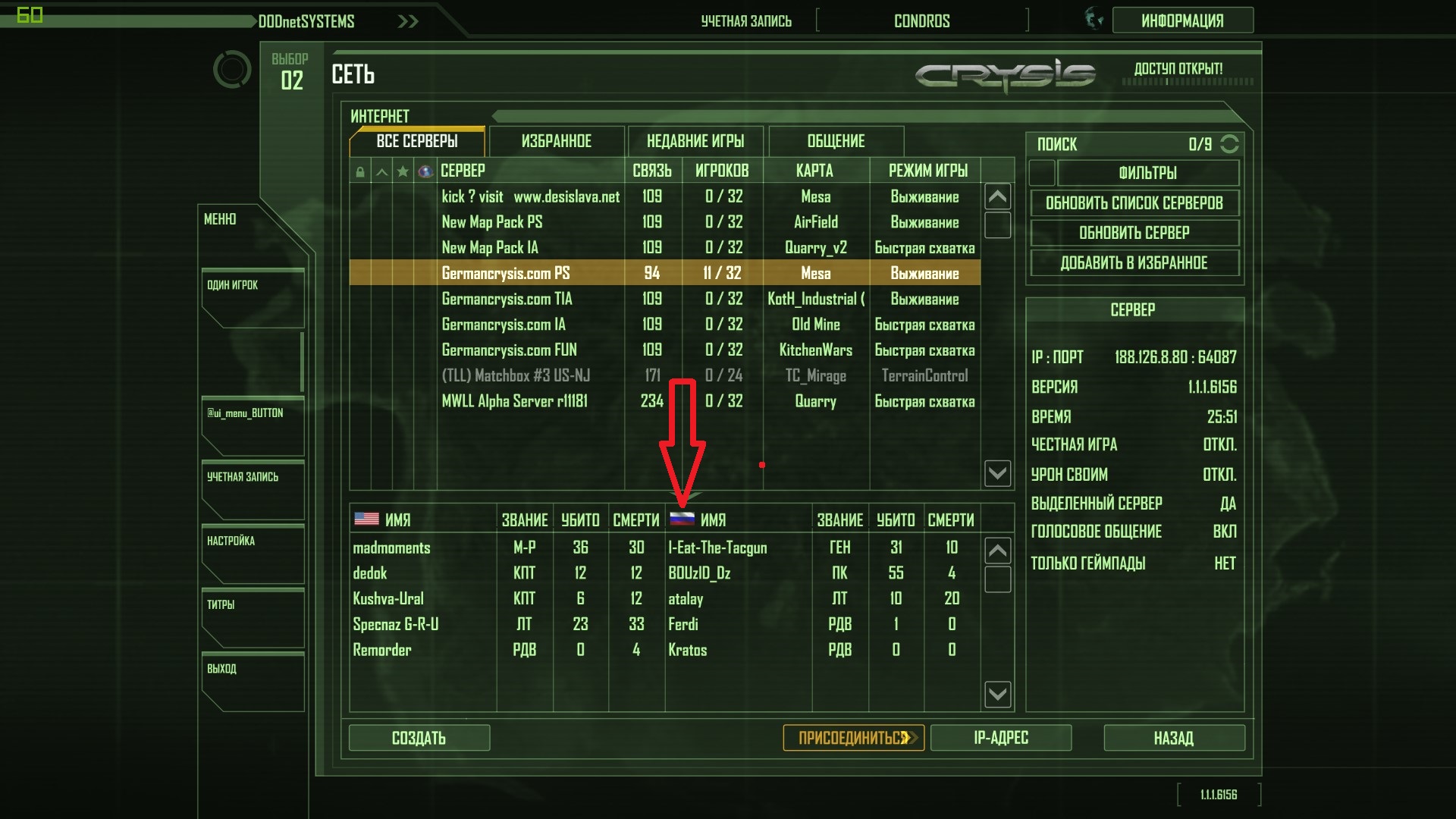Toggle the checkbox left of ФИЛЬТРЫ
Screen dimensions: 1456x819
[x=1042, y=173]
